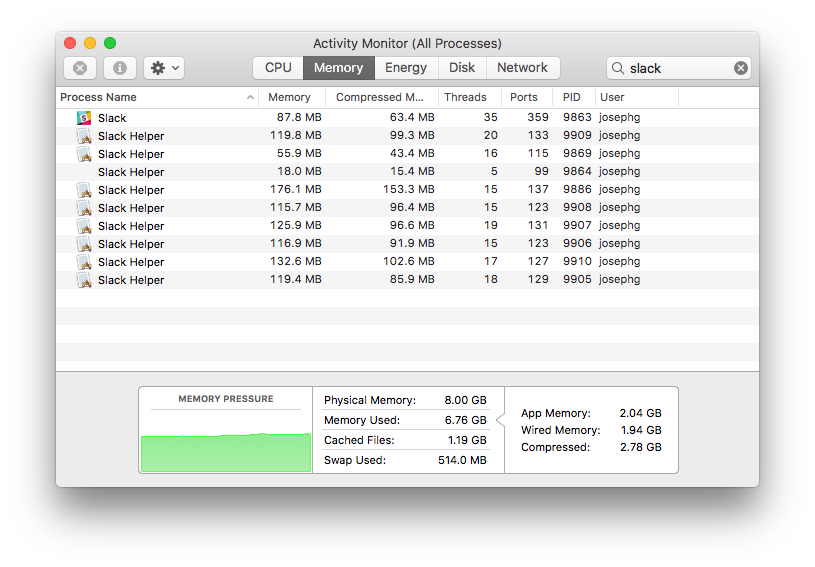Zoom the window with green button
The image size is (815, 567).
point(110,43)
